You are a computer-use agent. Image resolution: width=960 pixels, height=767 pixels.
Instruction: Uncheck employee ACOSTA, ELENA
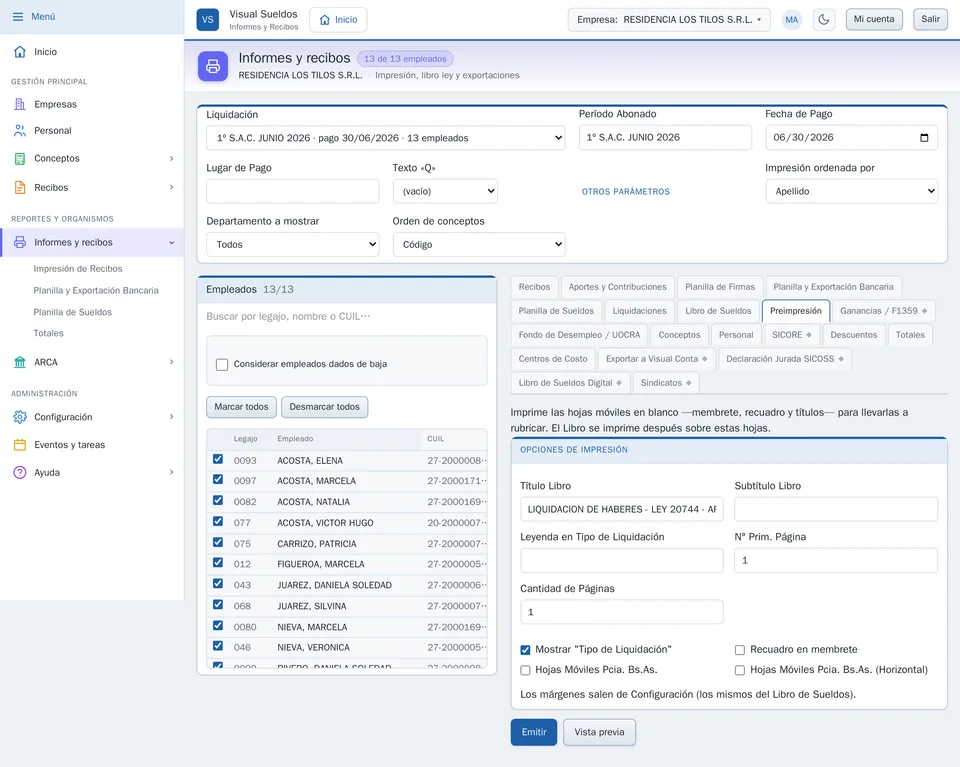(218, 459)
